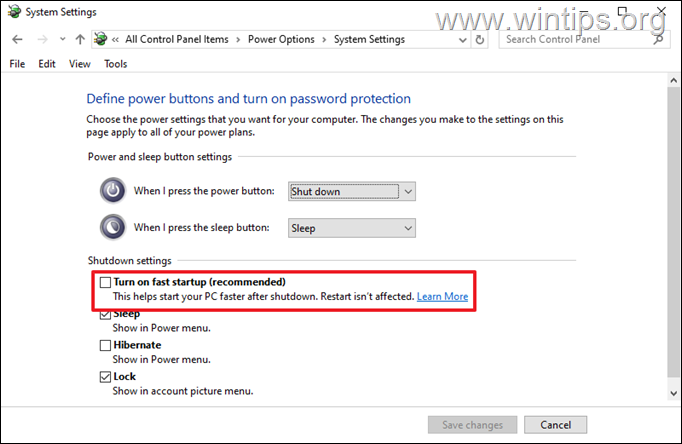Check the Hibernate checkbox
The image size is (682, 444).
[106, 346]
